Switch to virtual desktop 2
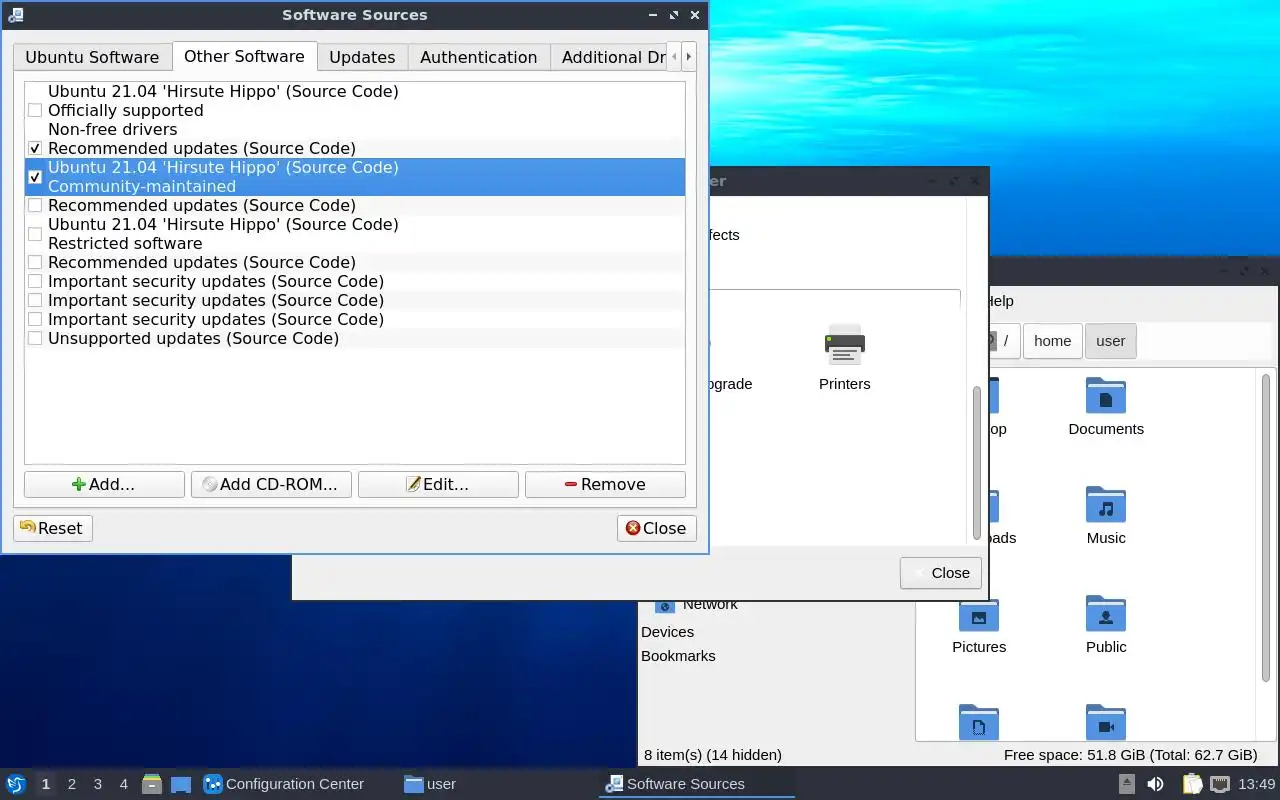 click(72, 784)
